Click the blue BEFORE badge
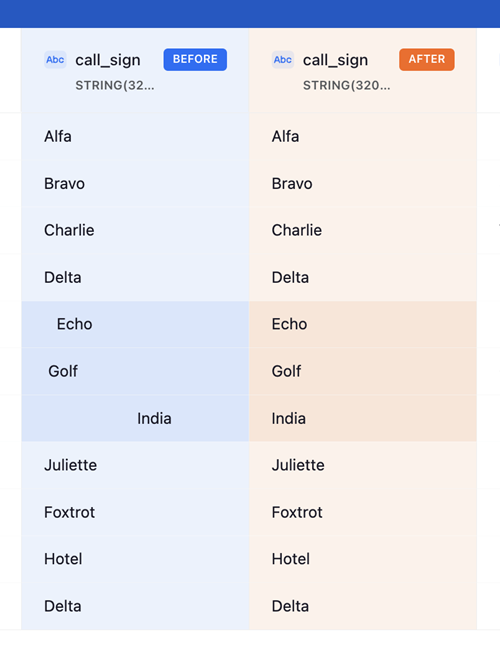Viewport: 500px width, 655px height. coord(195,59)
